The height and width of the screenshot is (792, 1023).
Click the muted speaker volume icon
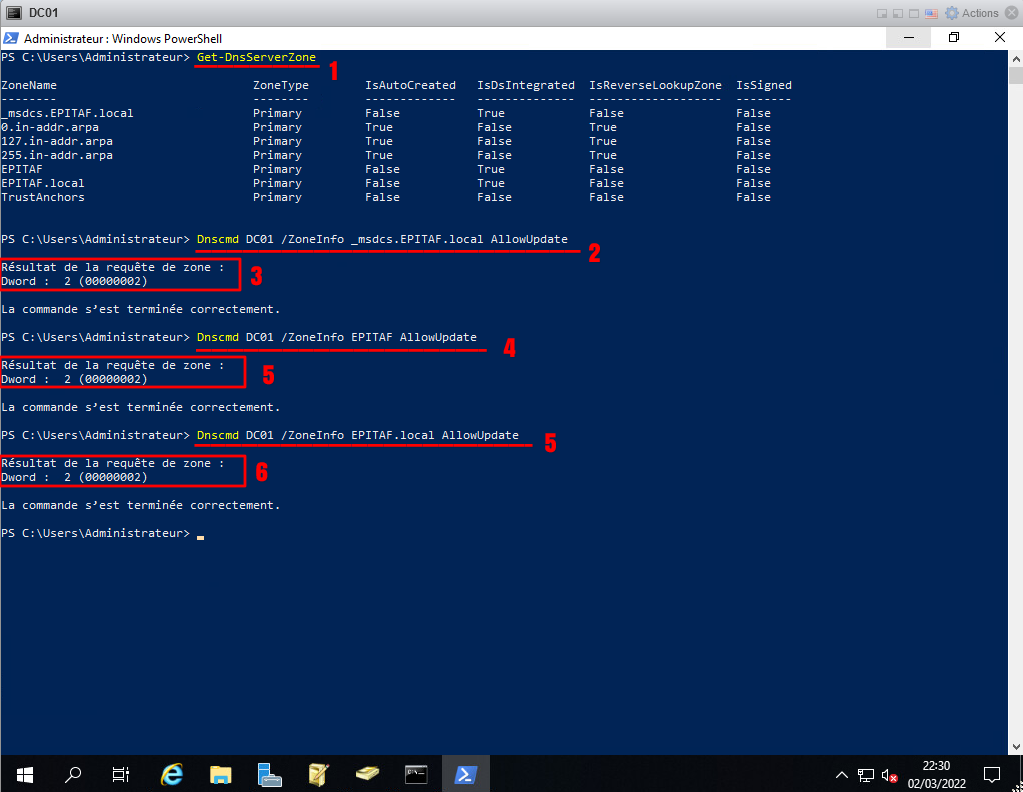coord(889,774)
